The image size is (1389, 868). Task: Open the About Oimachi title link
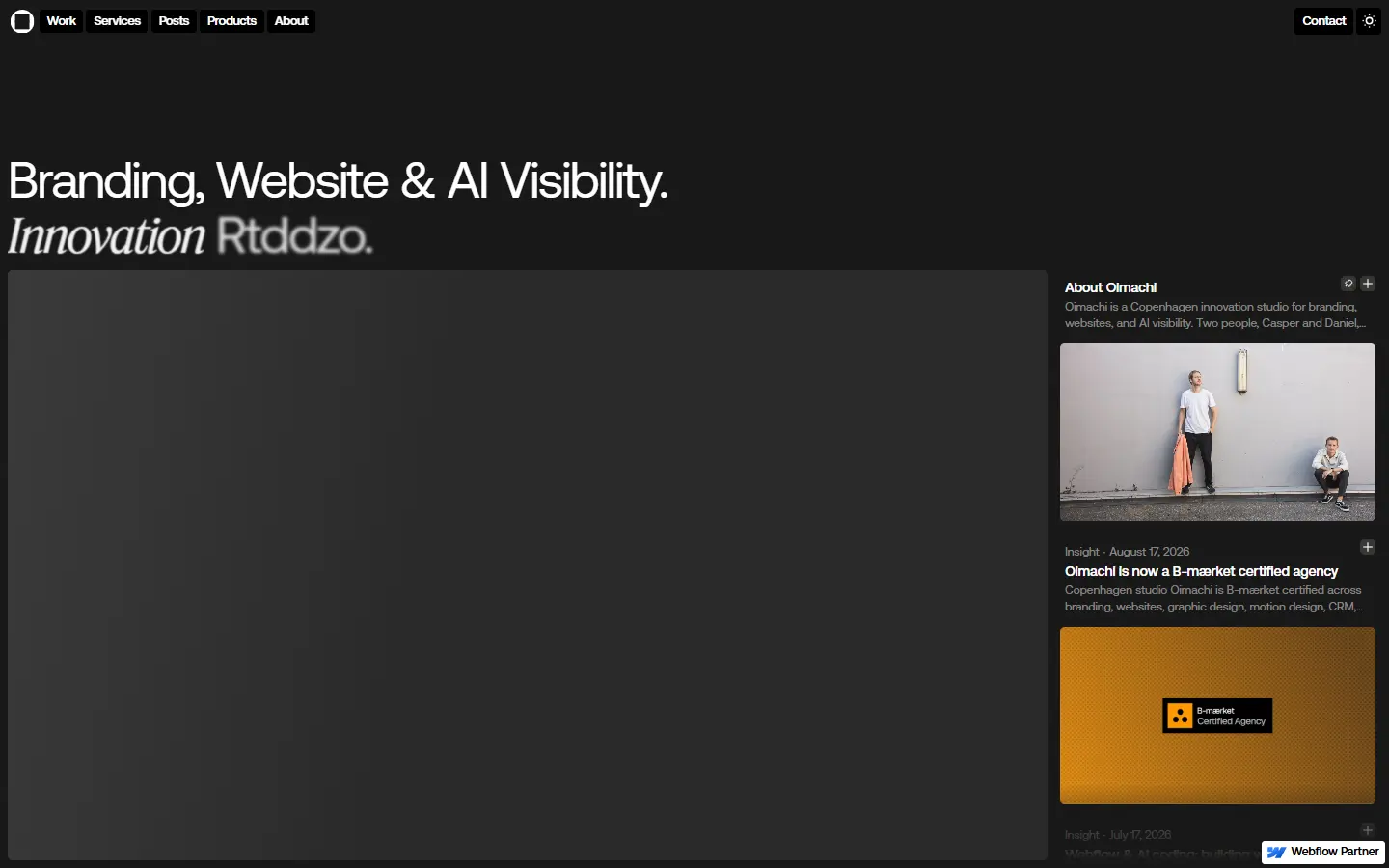tap(1110, 287)
